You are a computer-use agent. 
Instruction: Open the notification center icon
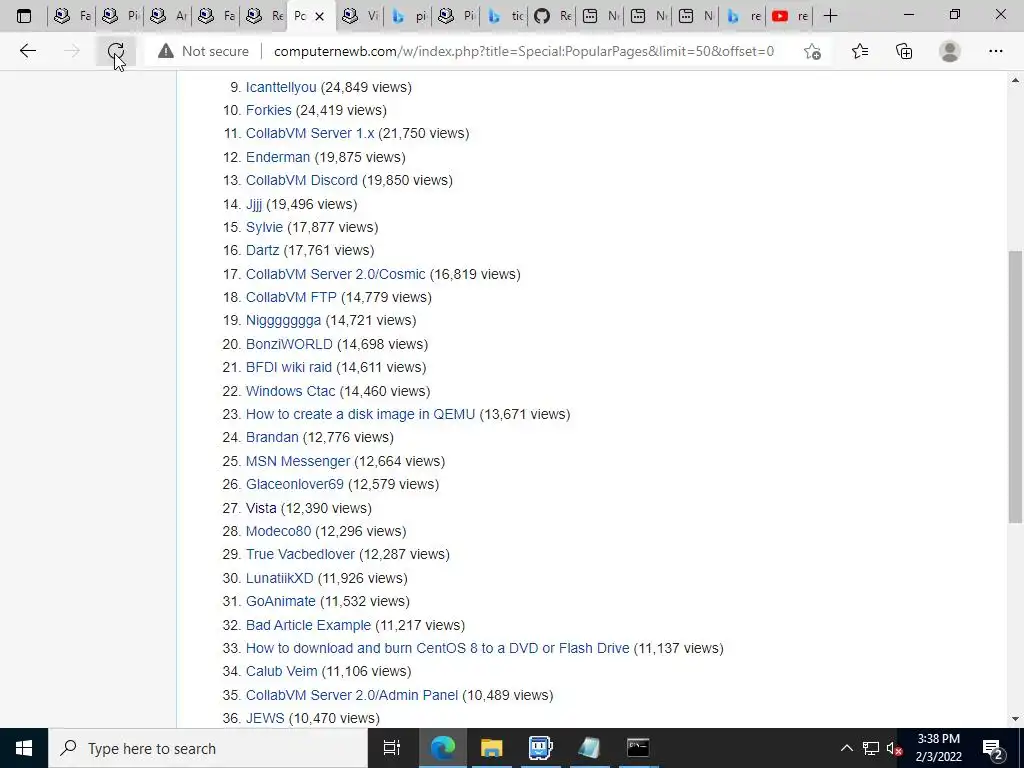pos(993,748)
